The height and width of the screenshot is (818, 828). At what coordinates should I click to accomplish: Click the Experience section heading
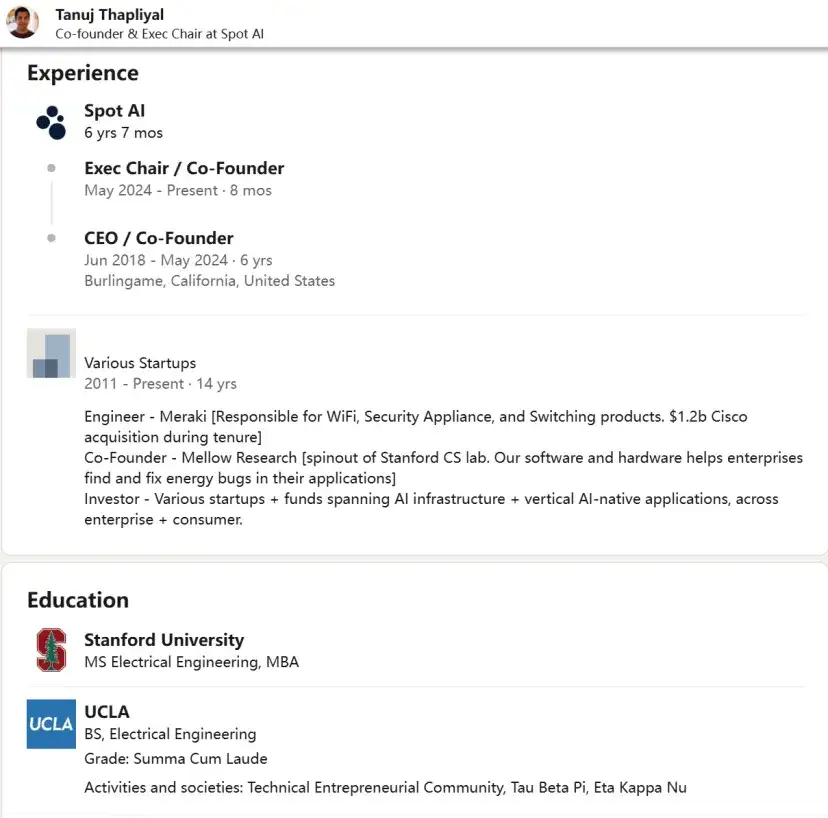83,73
